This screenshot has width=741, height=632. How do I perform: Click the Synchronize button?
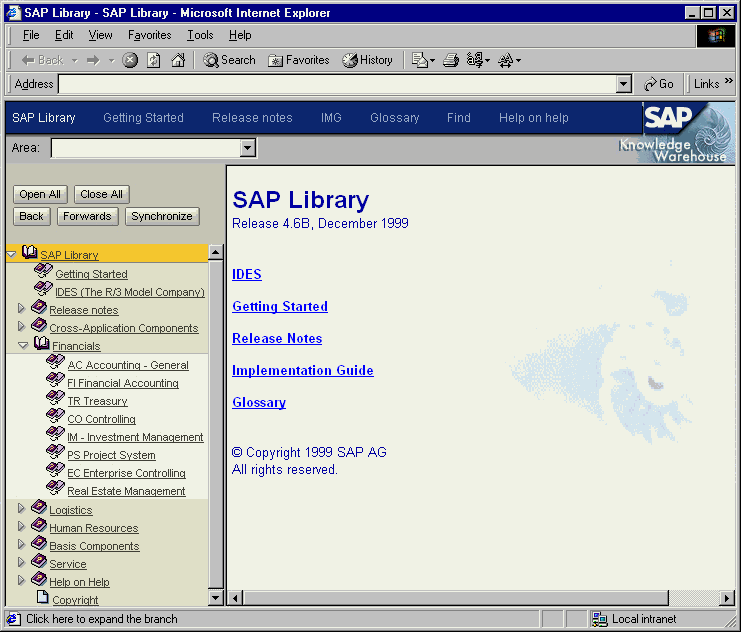pyautogui.click(x=162, y=216)
